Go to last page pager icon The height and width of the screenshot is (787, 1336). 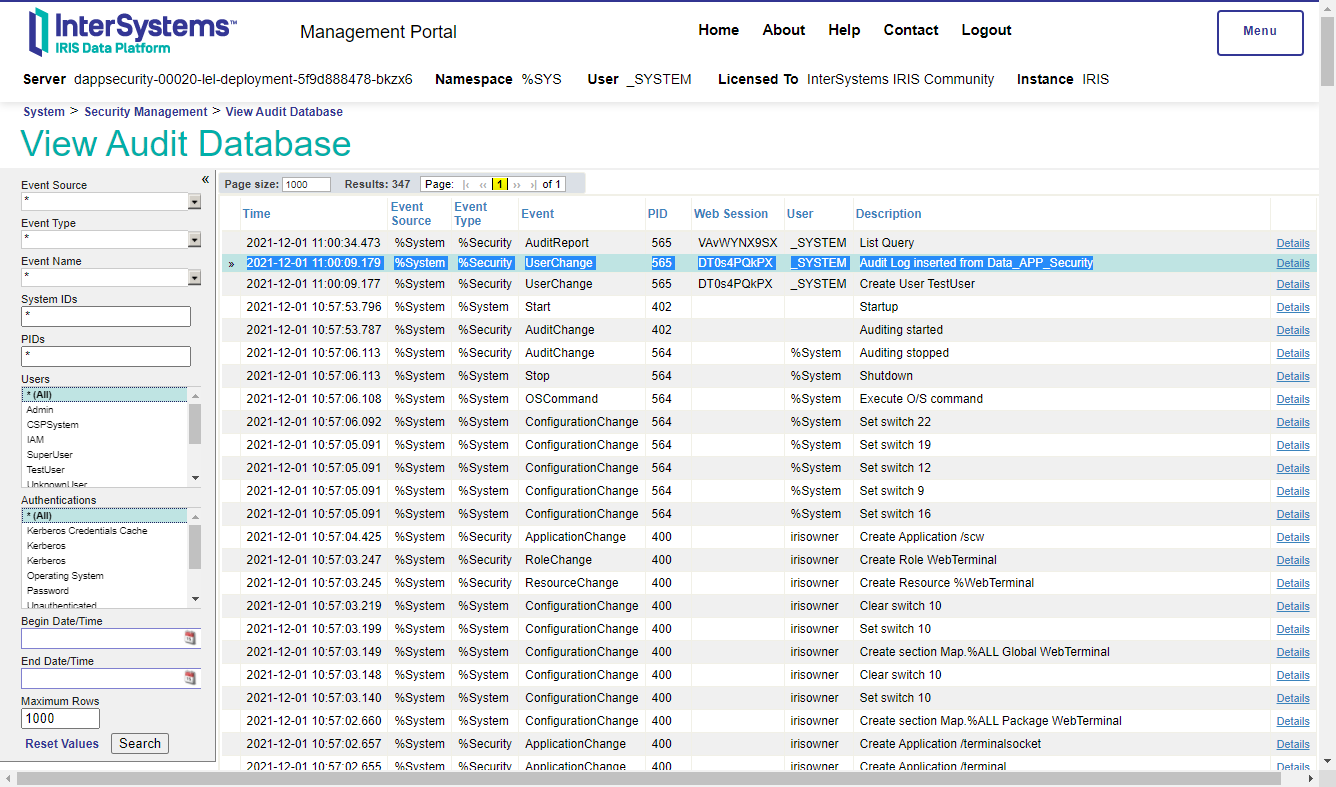pos(533,184)
